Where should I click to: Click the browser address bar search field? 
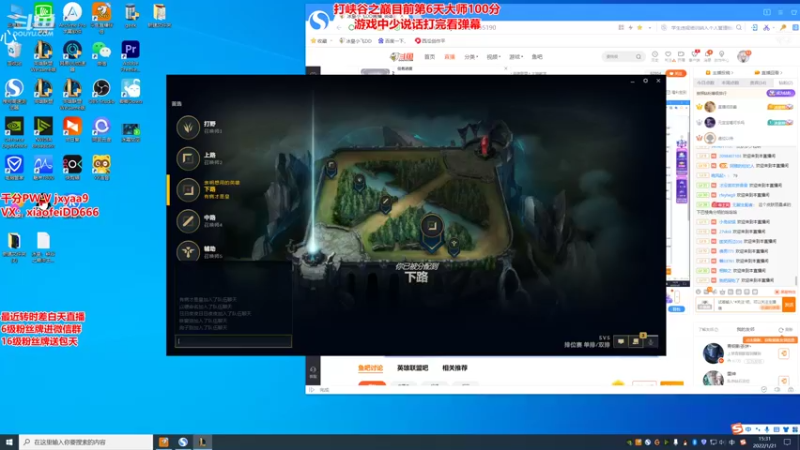point(703,28)
